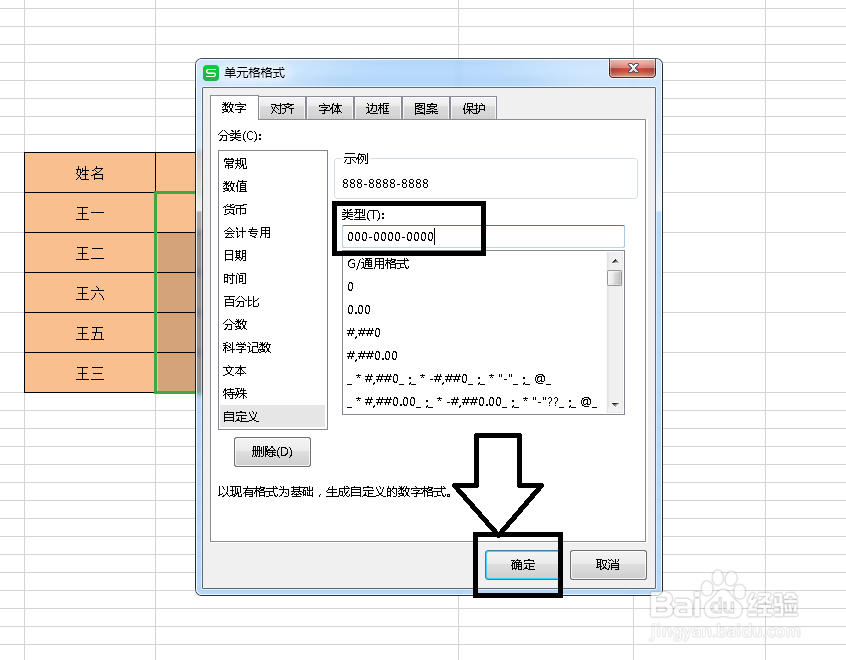Viewport: 846px width, 660px height.
Task: Switch to the 保护 tab
Action: tap(473, 108)
